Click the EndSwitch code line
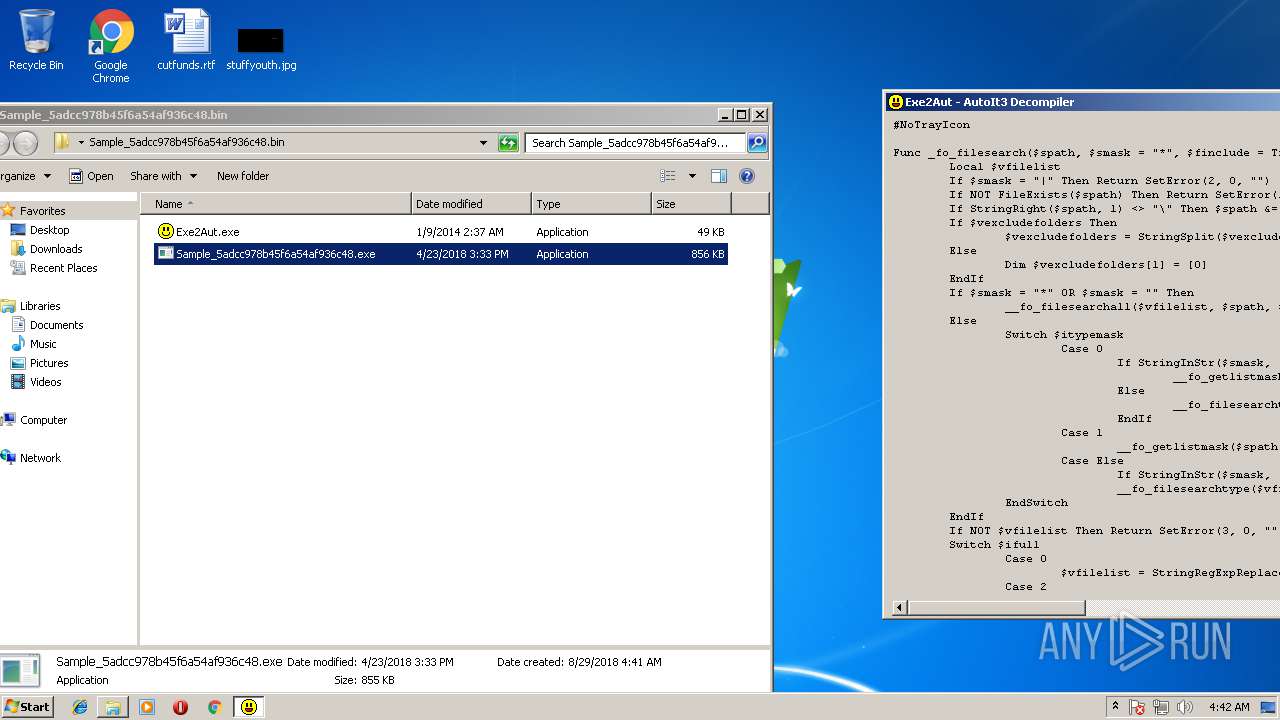 1036,503
